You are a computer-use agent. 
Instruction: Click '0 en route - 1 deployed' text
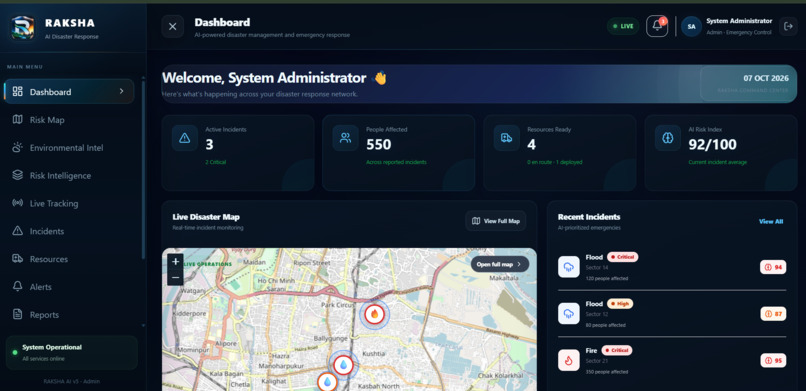pos(555,162)
